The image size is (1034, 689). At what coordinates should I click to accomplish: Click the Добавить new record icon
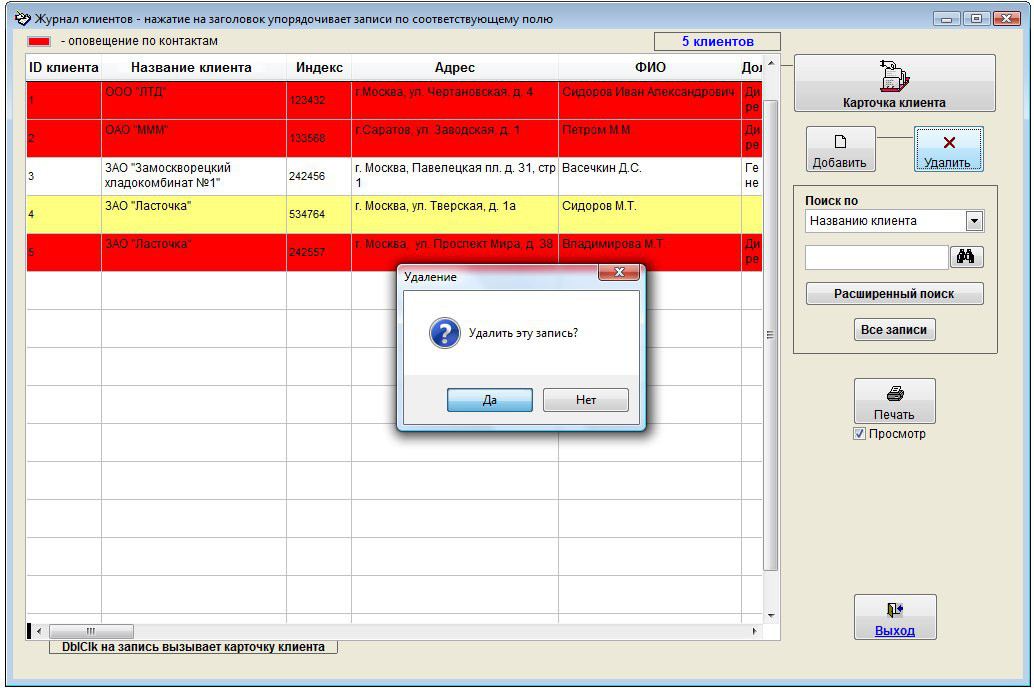tap(840, 142)
